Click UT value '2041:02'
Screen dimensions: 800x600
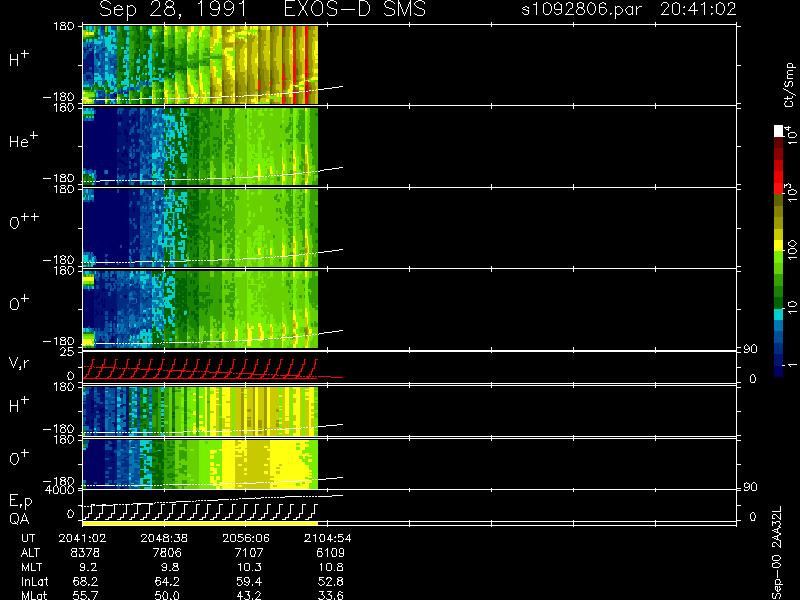point(82,538)
